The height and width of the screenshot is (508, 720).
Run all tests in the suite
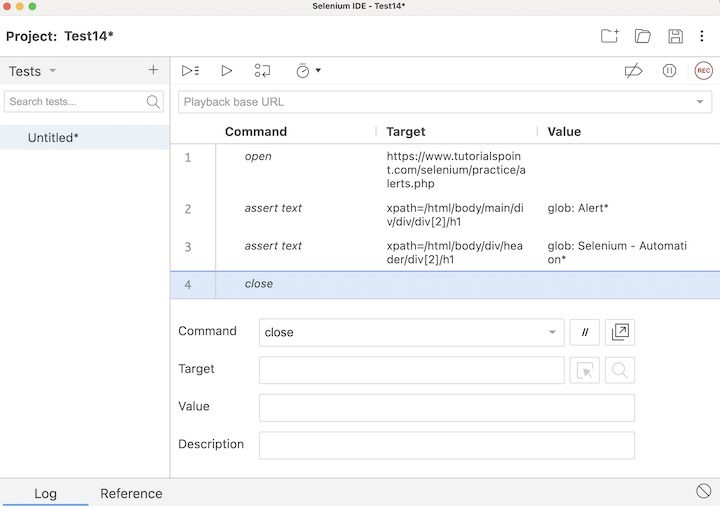[190, 71]
